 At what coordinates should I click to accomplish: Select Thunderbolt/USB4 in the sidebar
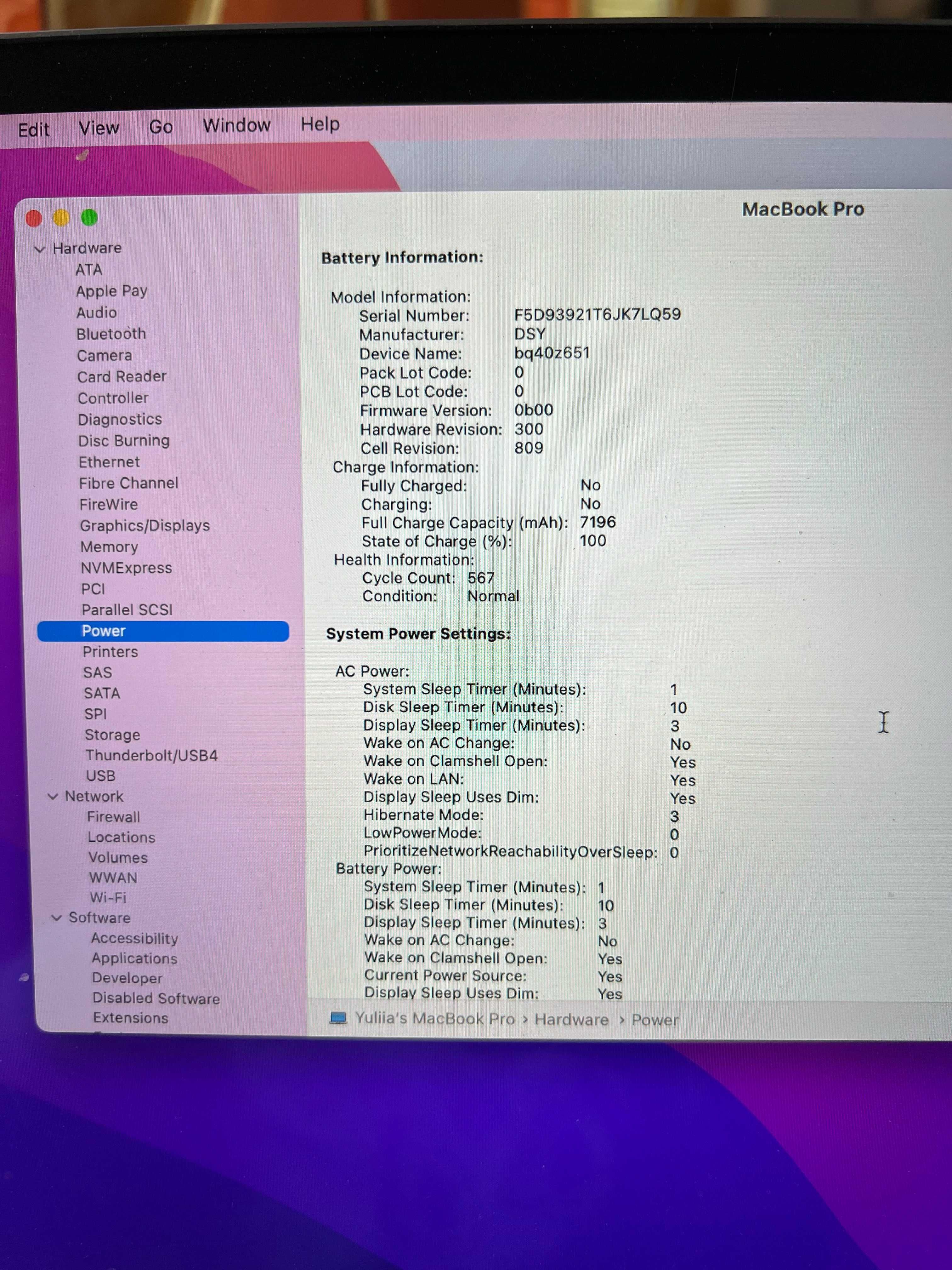pyautogui.click(x=151, y=756)
